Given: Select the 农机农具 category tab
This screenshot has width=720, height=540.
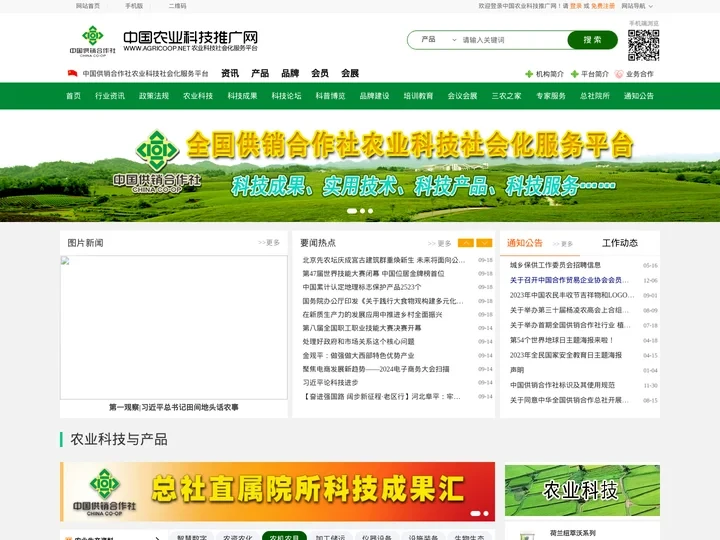Looking at the screenshot, I should (284, 536).
